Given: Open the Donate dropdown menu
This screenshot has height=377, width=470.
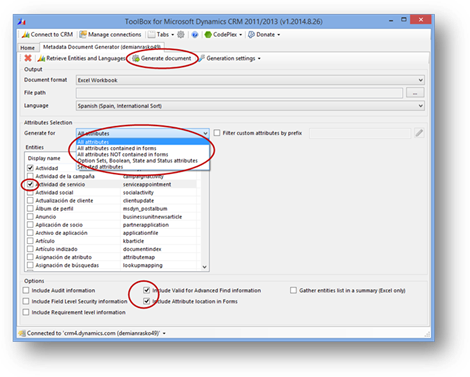Looking at the screenshot, I should 264,34.
